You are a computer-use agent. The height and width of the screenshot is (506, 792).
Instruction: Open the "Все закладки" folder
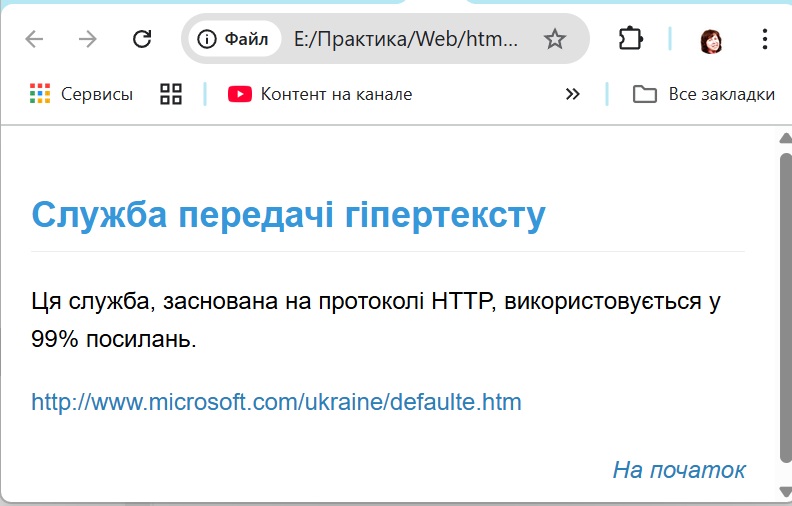(704, 94)
